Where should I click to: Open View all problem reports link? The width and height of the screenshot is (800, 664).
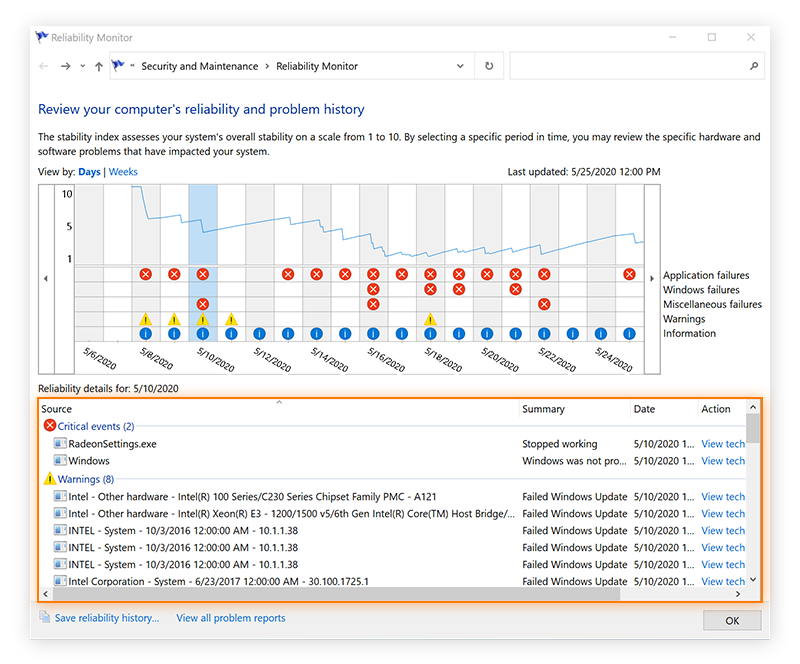pos(230,618)
